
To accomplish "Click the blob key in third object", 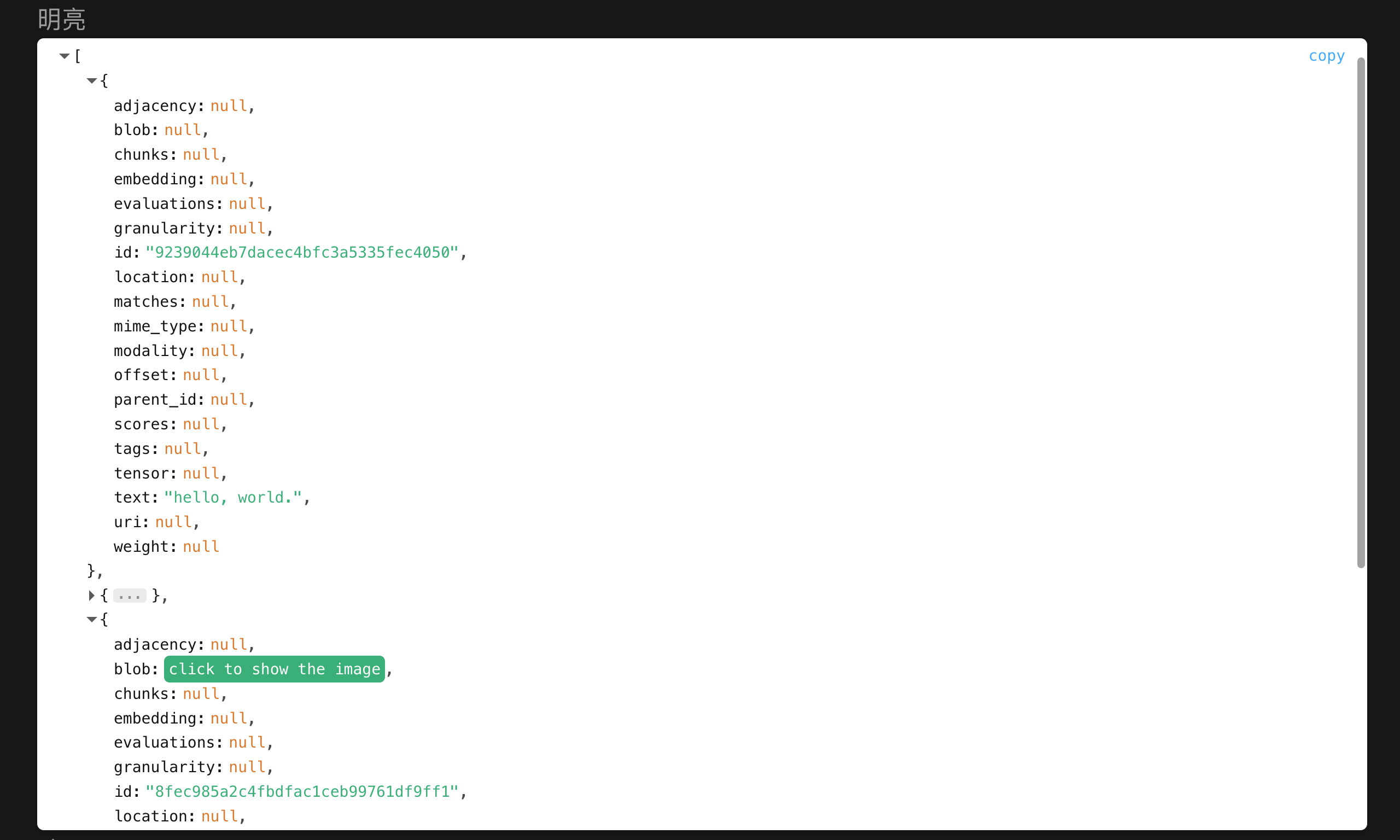I will [x=132, y=669].
